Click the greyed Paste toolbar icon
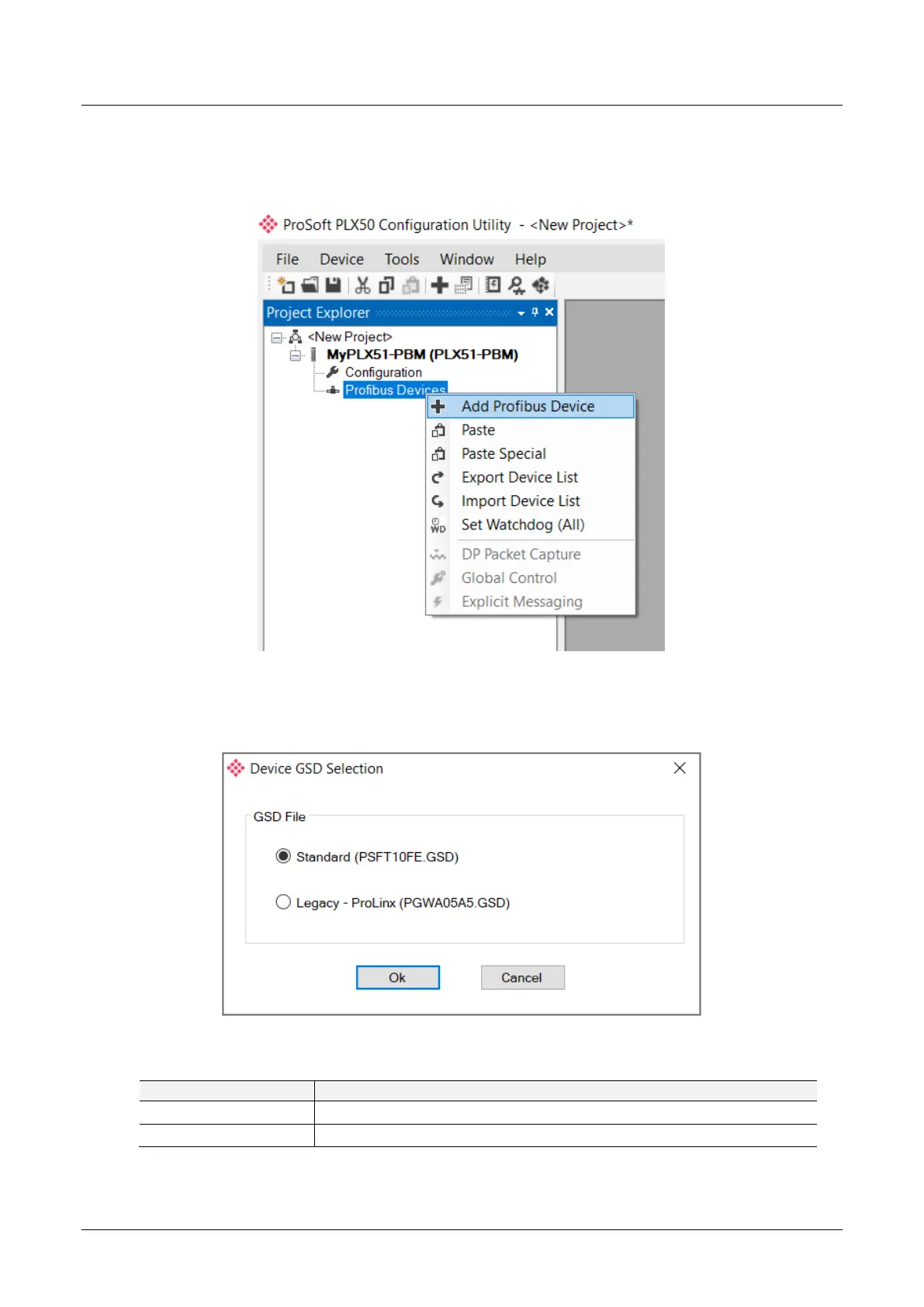This screenshot has height=1307, width=924. click(x=411, y=286)
